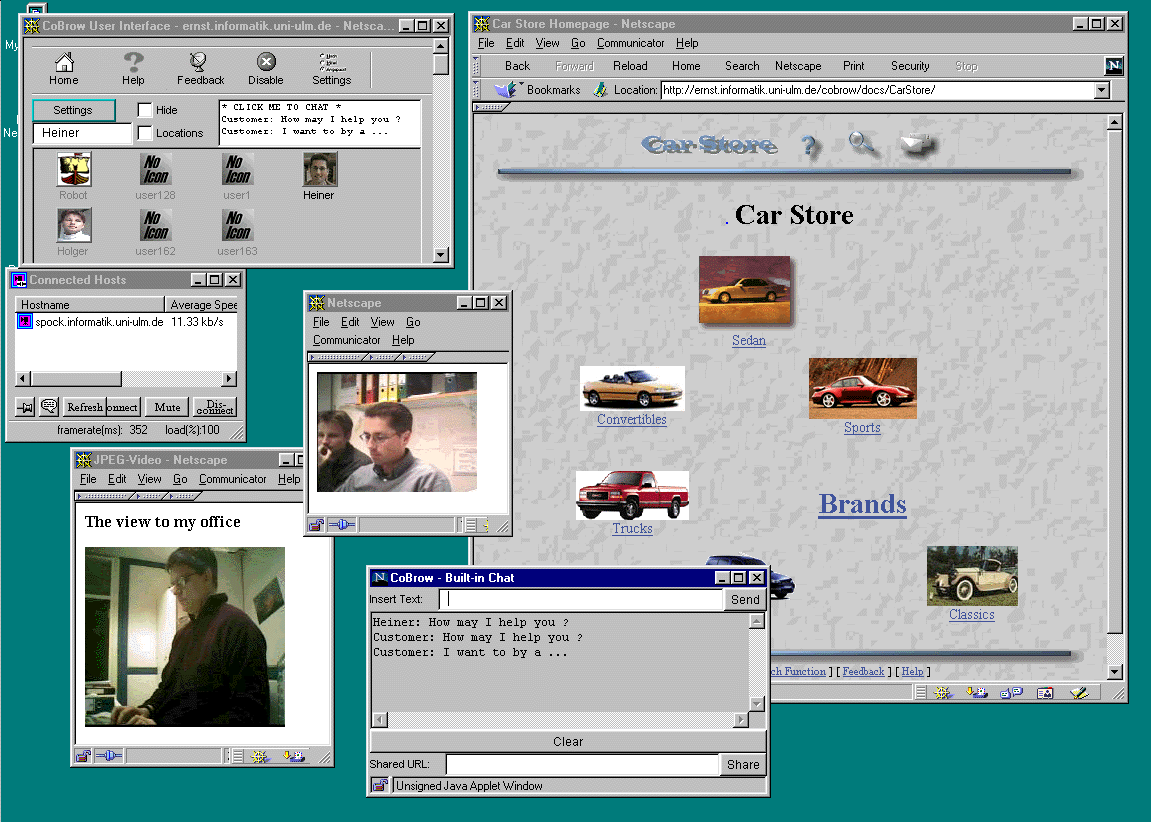Collapse first toolbar handle in small Netscape window
1151x822 pixels.
(x=338, y=357)
